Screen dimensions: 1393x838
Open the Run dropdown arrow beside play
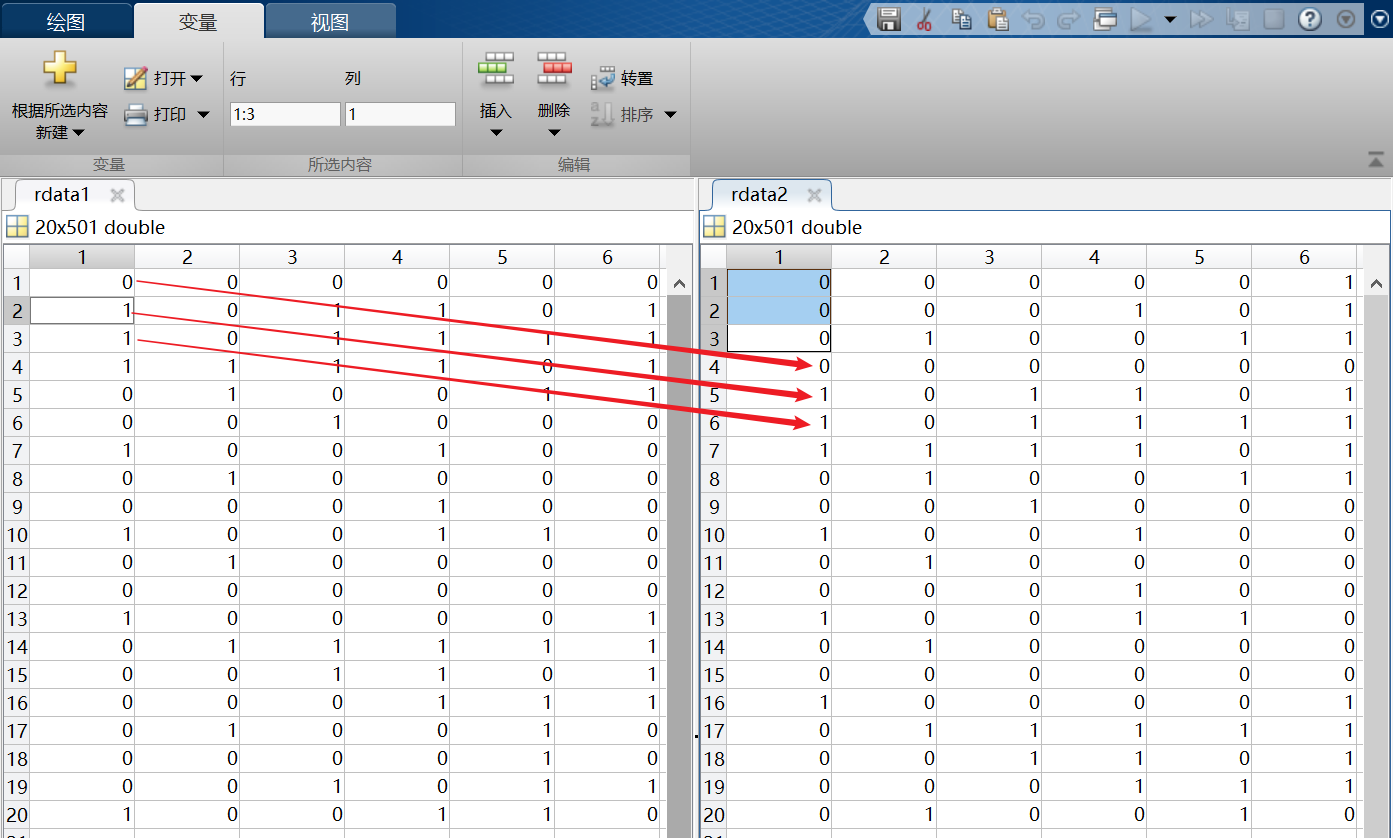1170,19
